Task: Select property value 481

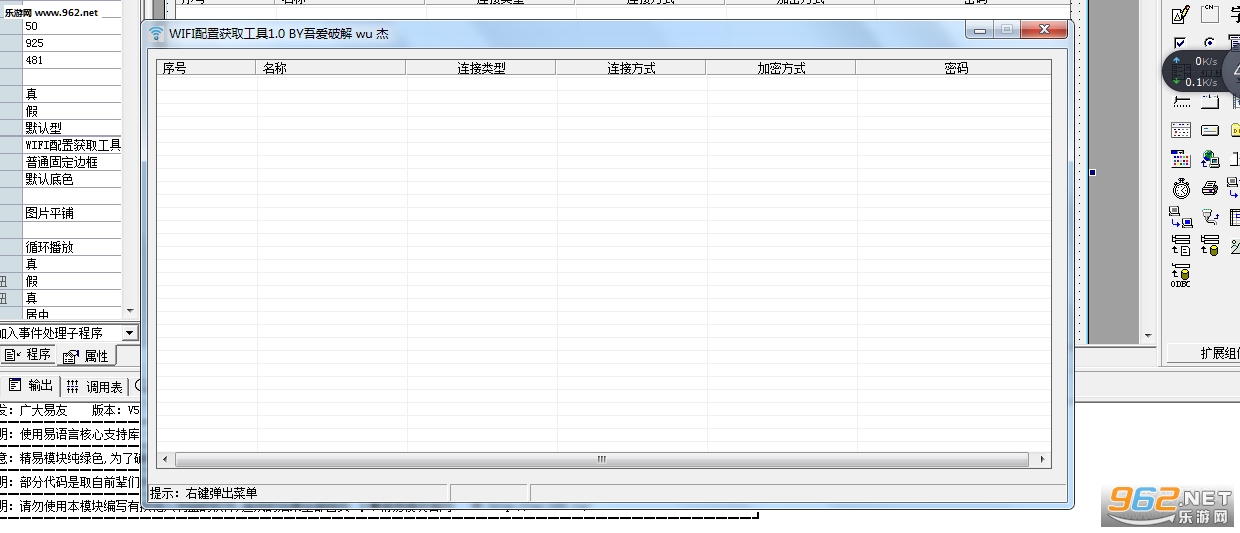Action: tap(72, 60)
